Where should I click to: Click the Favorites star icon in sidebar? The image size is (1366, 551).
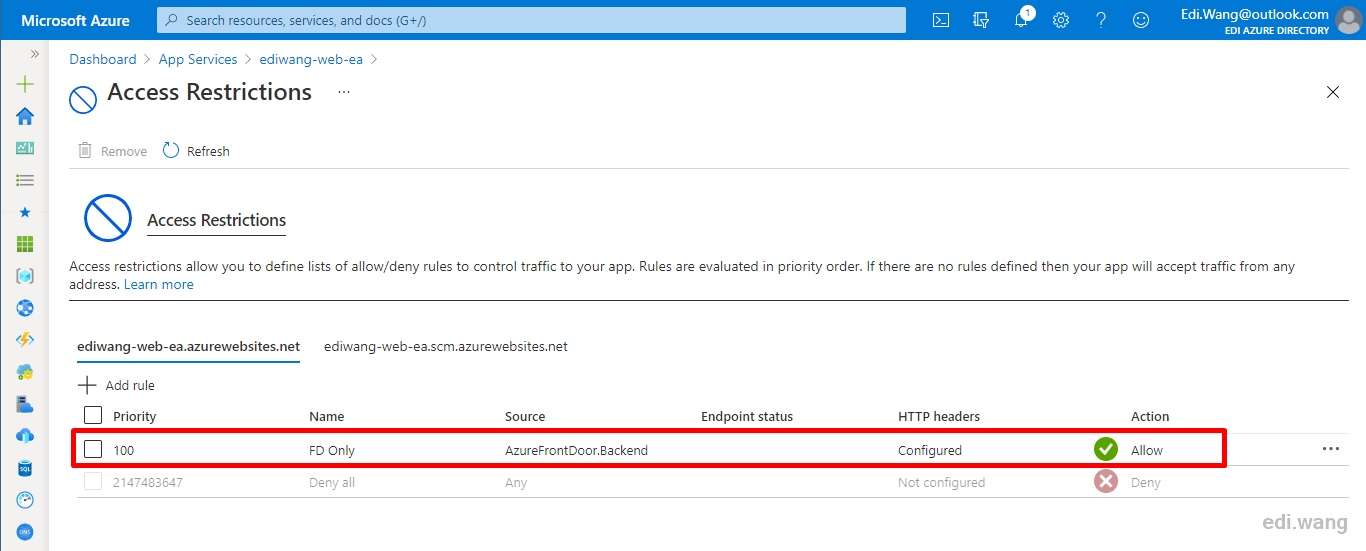click(x=25, y=212)
